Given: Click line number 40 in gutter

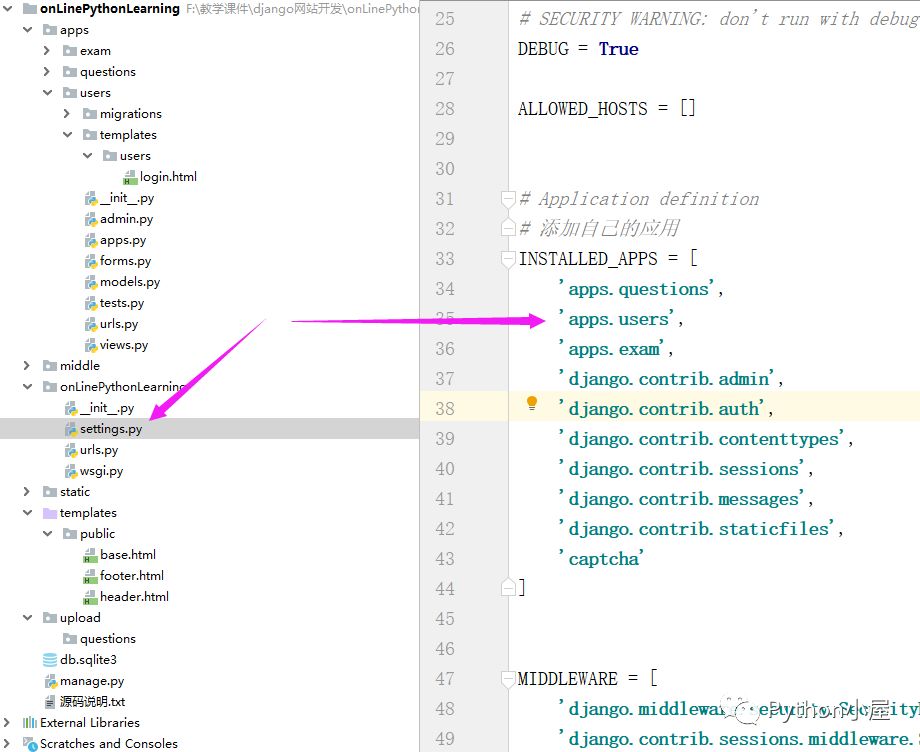Looking at the screenshot, I should click(x=445, y=469).
